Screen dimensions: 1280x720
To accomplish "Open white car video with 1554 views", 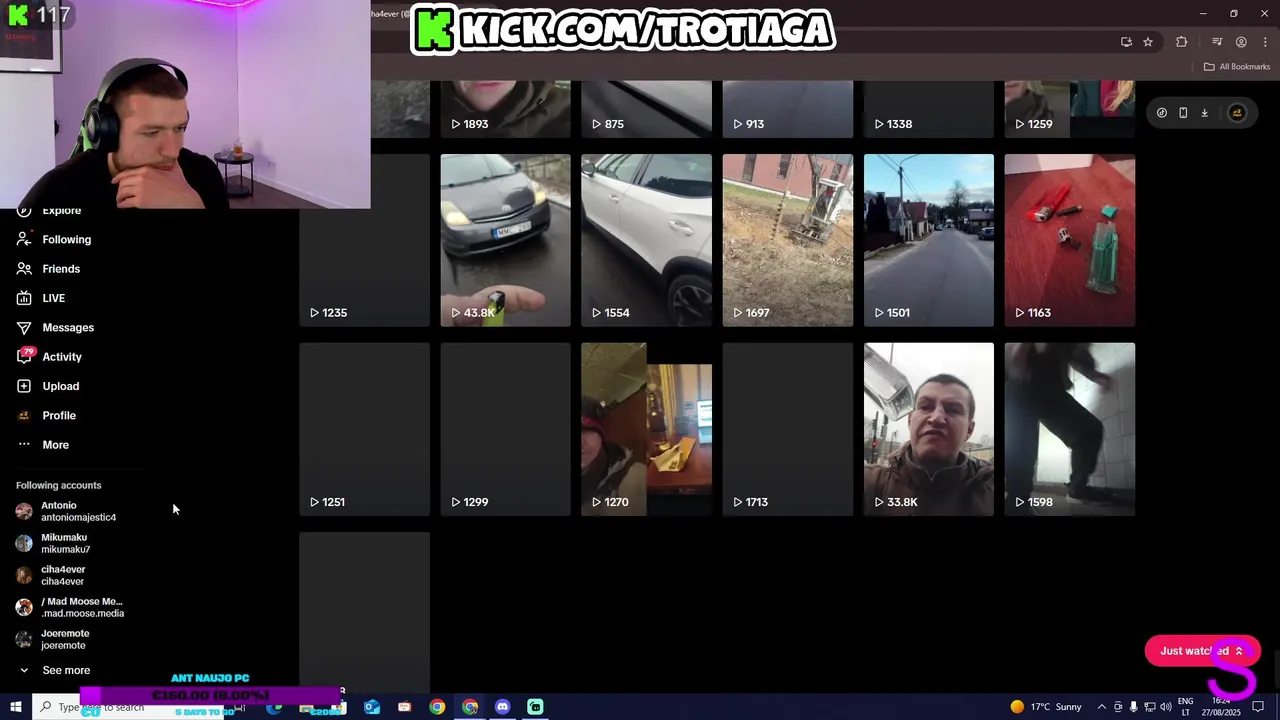I will point(646,240).
